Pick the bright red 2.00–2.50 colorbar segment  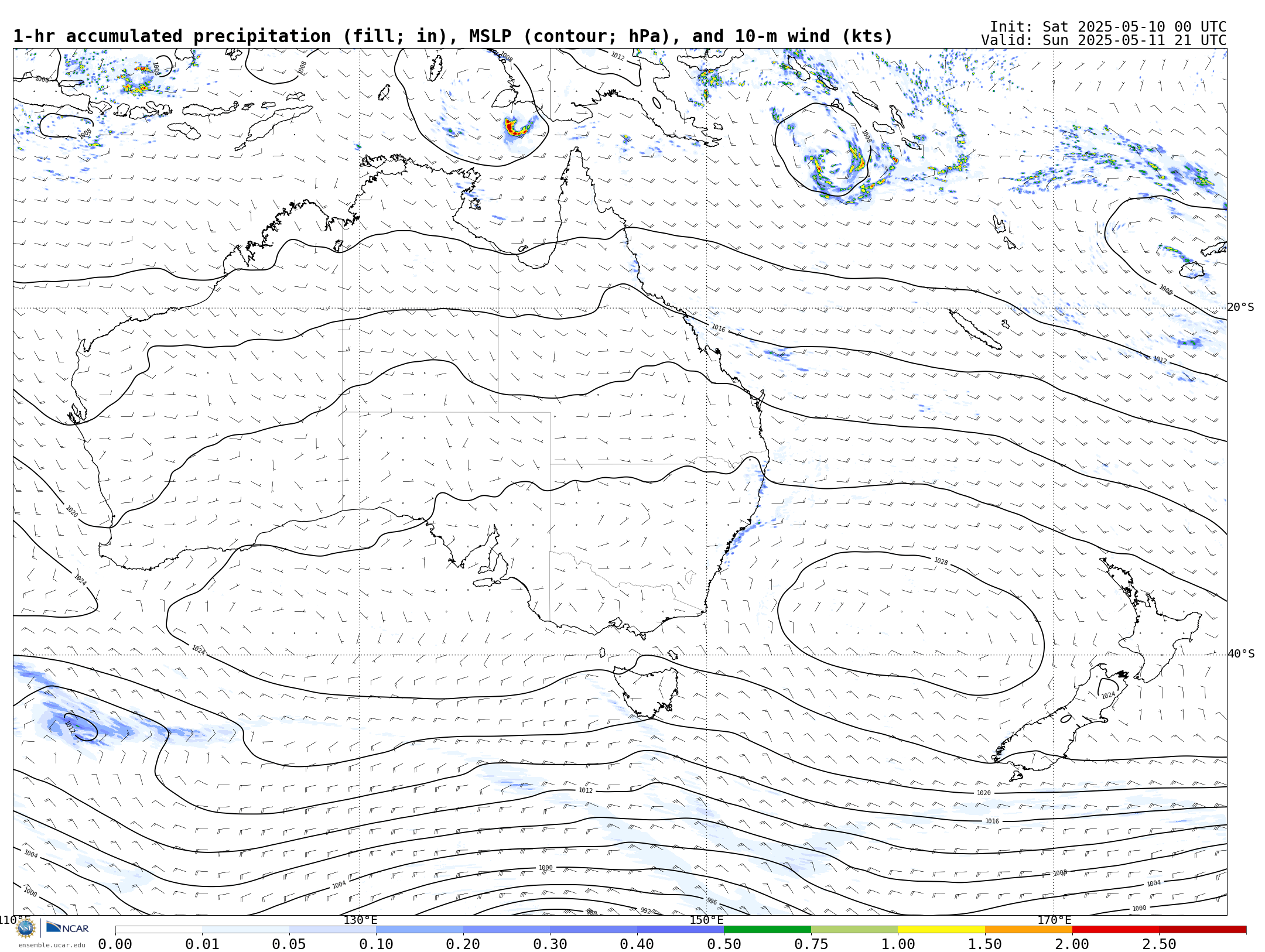[1116, 929]
